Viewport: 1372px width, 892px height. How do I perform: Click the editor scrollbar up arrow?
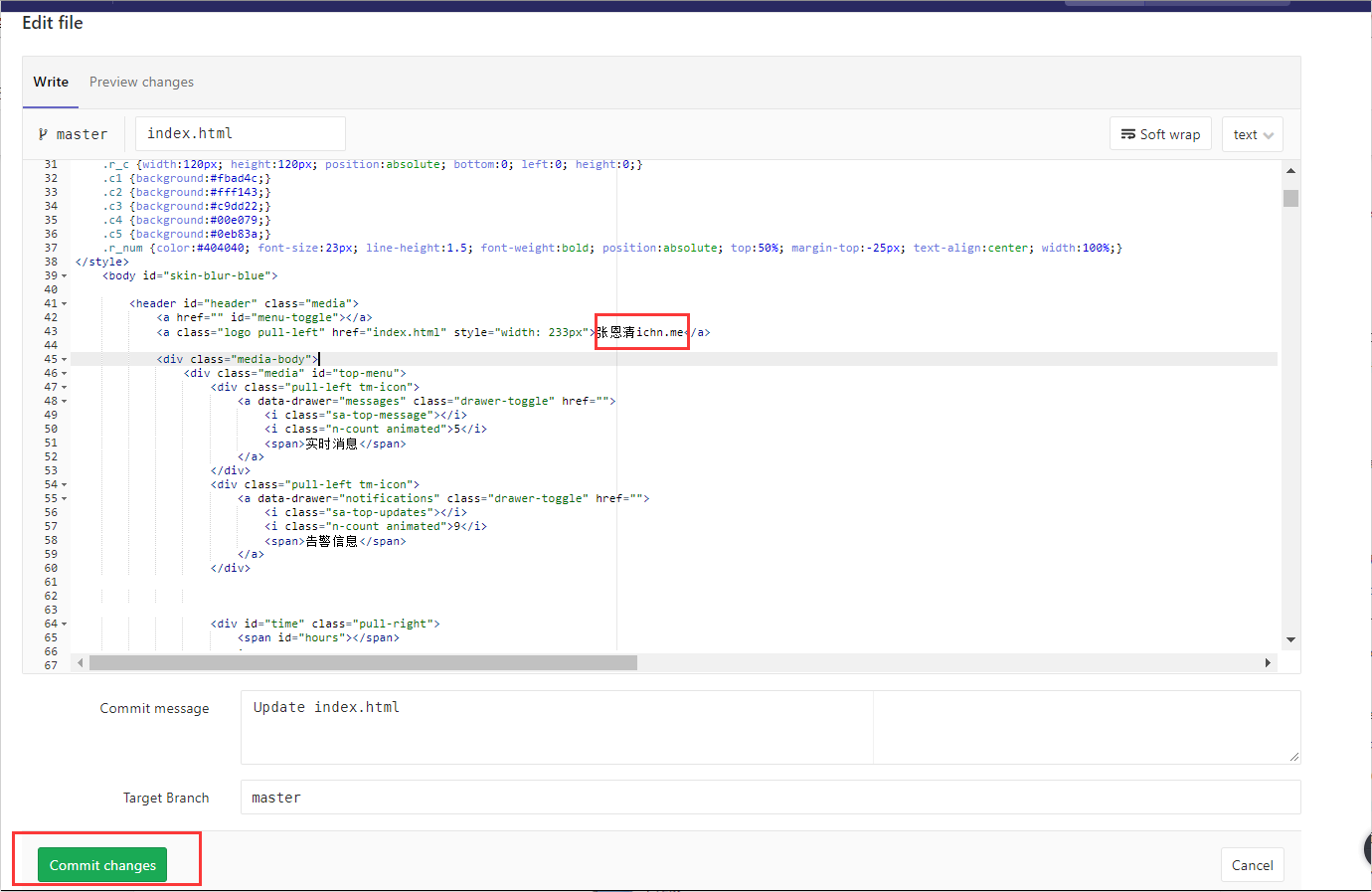(1290, 170)
